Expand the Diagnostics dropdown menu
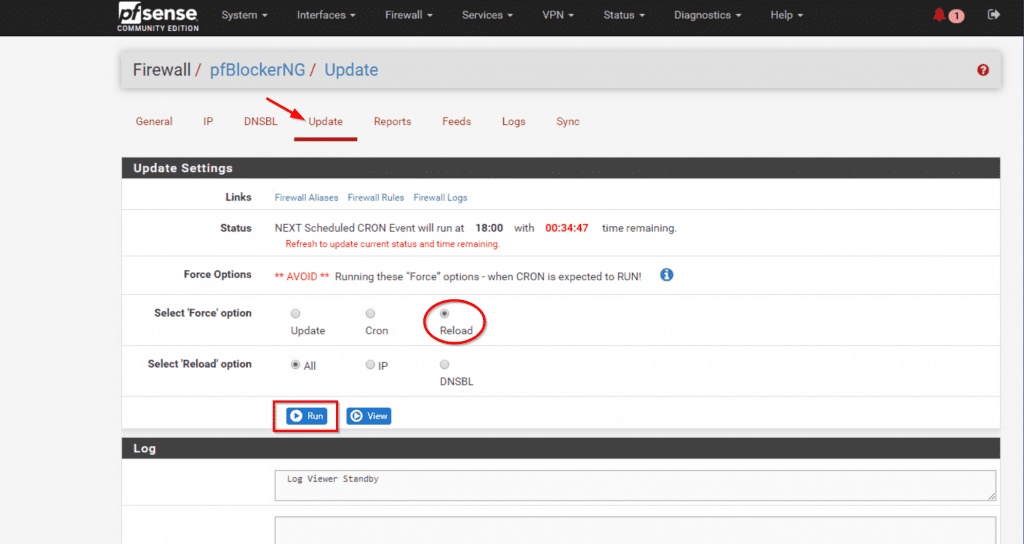 coord(707,15)
